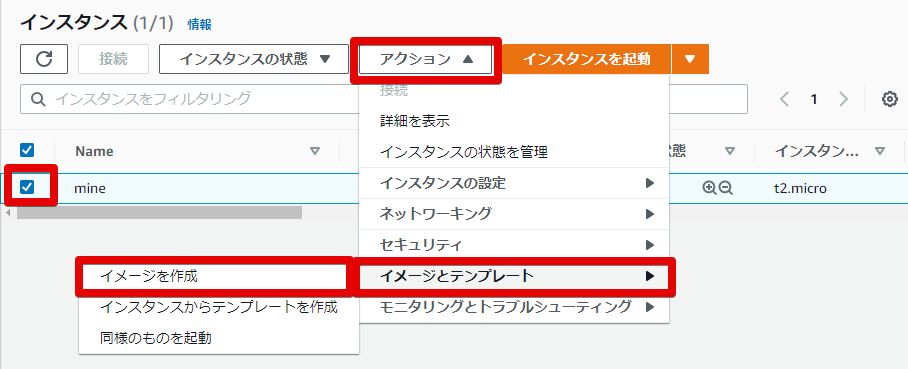Go to next page arrow
Image resolution: width=908 pixels, height=369 pixels.
pos(844,99)
